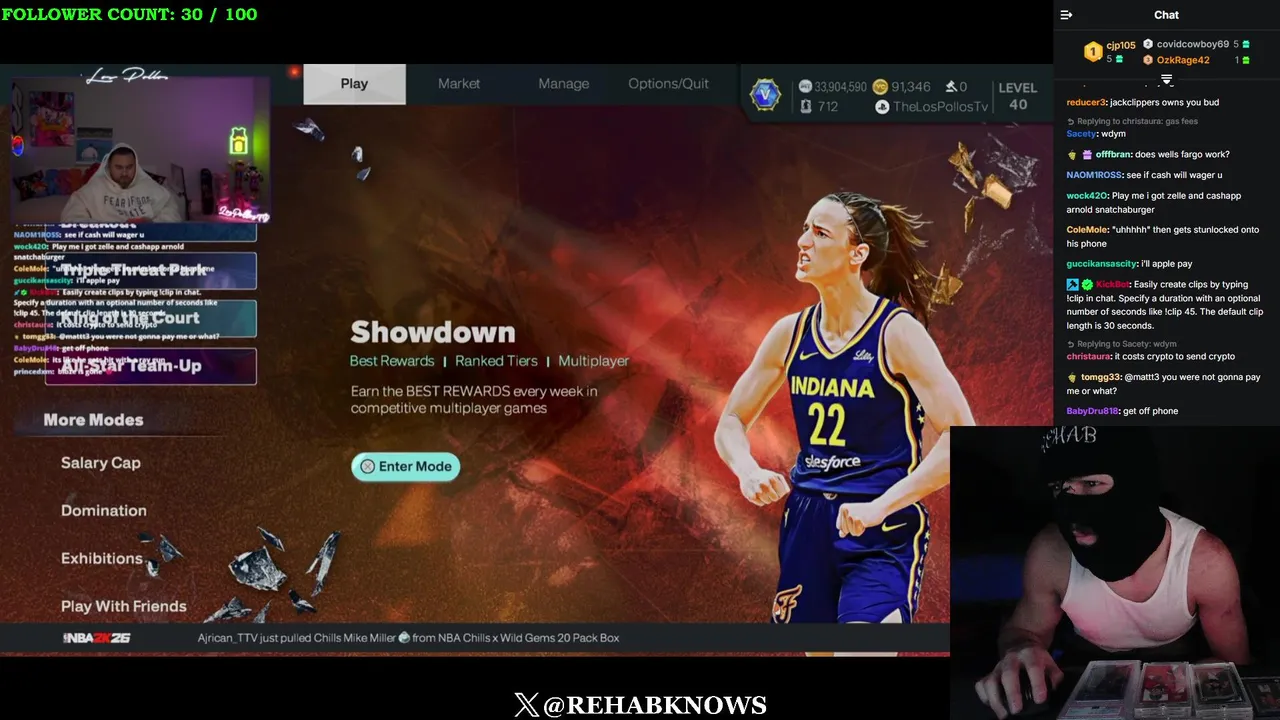Click username offfbran in chat
Screen dimensions: 1280x720
pyautogui.click(x=1112, y=155)
